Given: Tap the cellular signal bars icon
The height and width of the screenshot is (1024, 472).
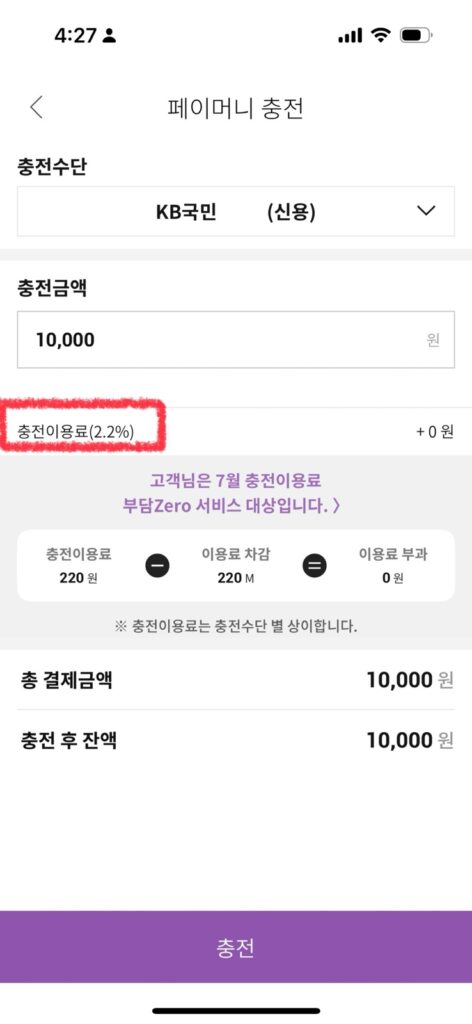Looking at the screenshot, I should click(350, 36).
